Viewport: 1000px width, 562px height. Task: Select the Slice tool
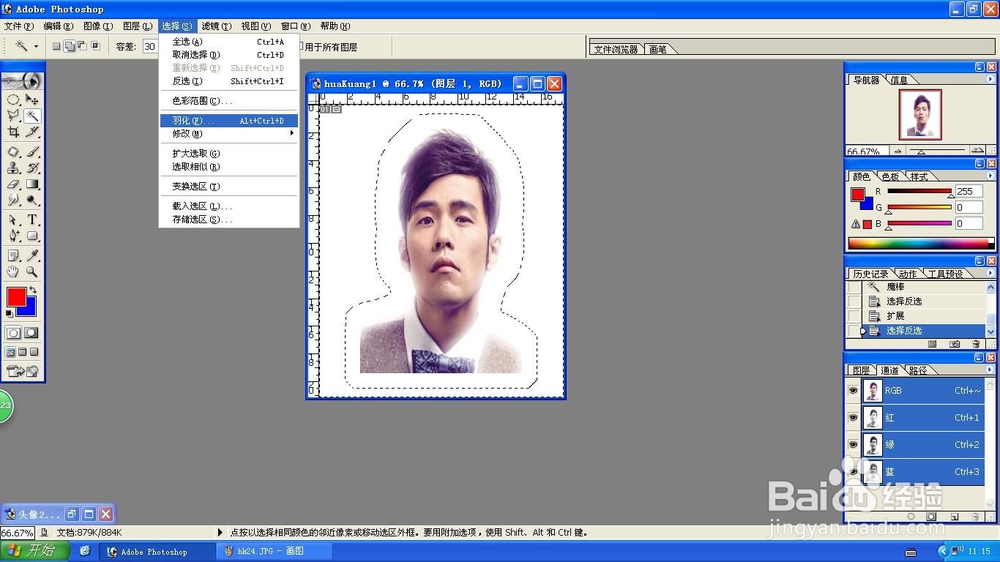[x=32, y=131]
